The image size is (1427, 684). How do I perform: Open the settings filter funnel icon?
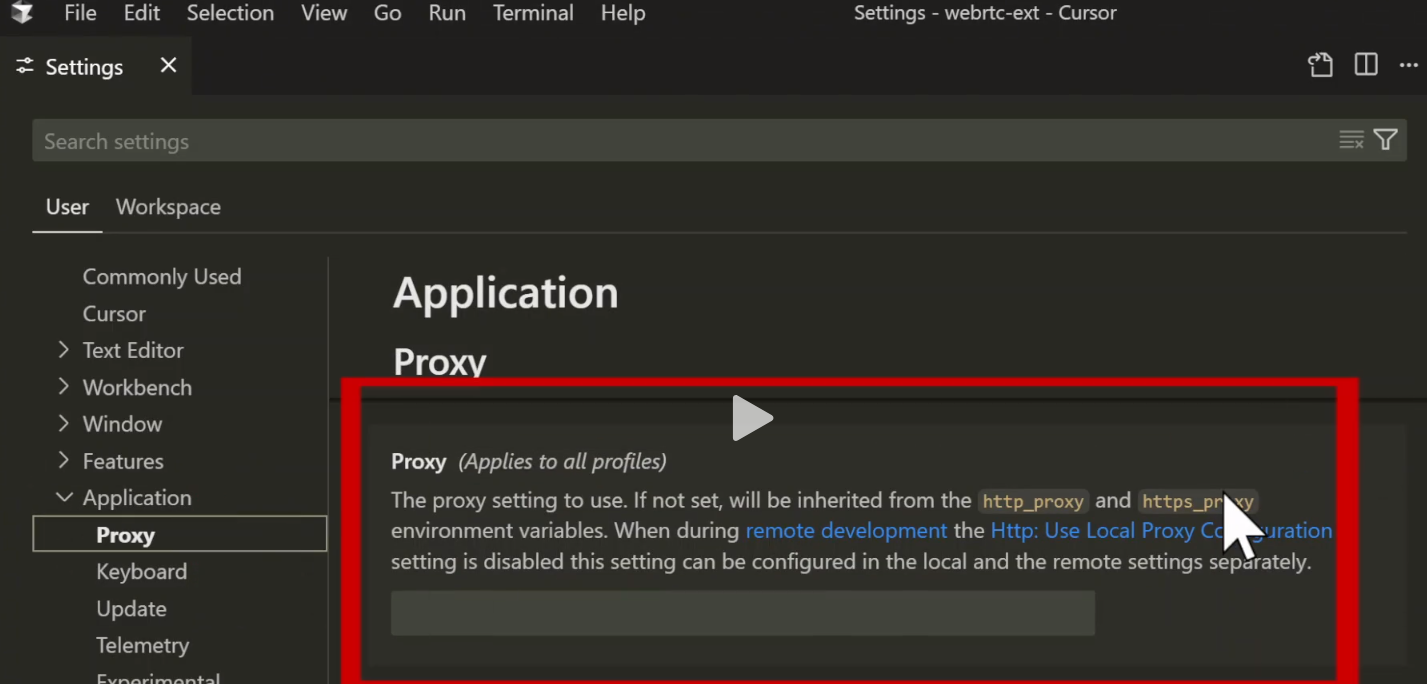coord(1385,141)
